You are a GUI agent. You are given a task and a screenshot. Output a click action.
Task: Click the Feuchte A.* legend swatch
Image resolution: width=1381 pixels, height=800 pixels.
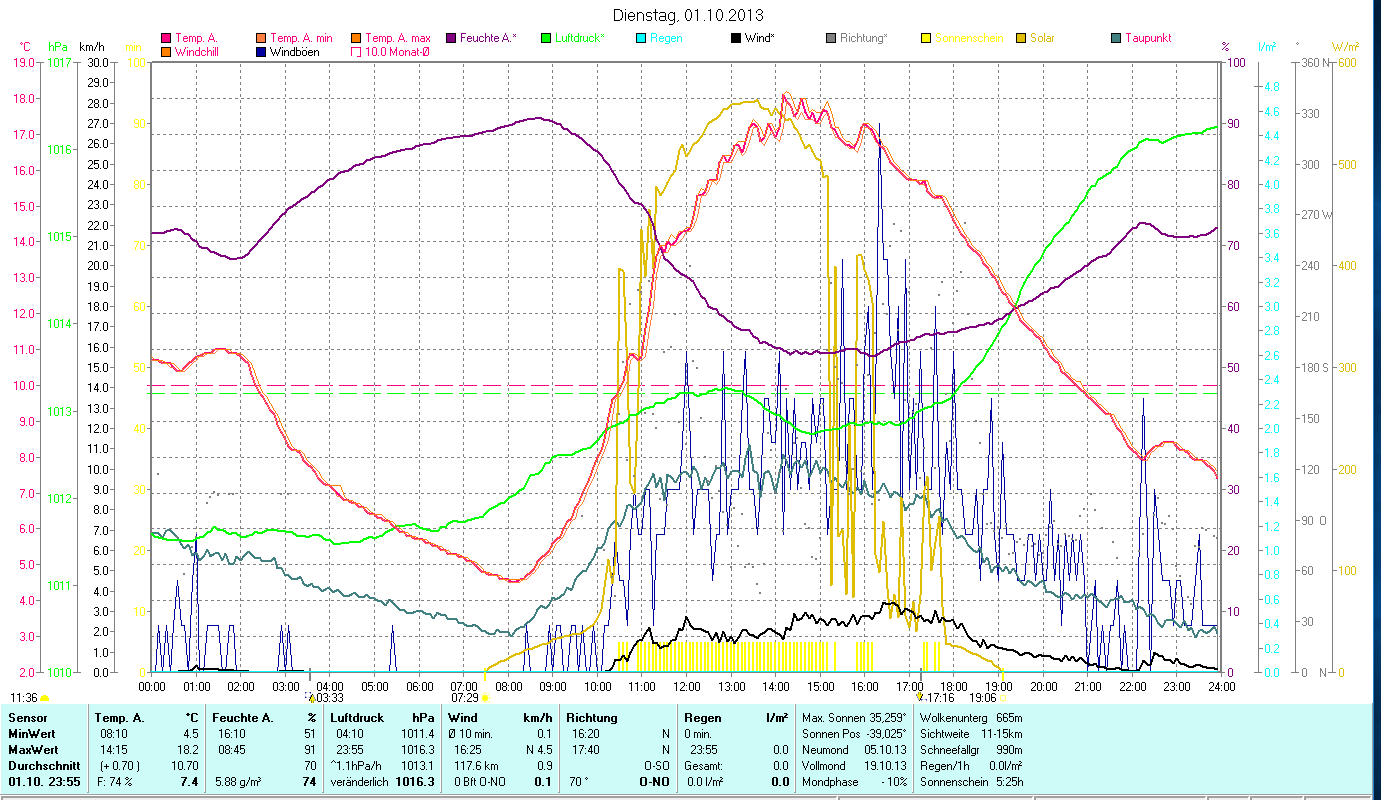(450, 38)
